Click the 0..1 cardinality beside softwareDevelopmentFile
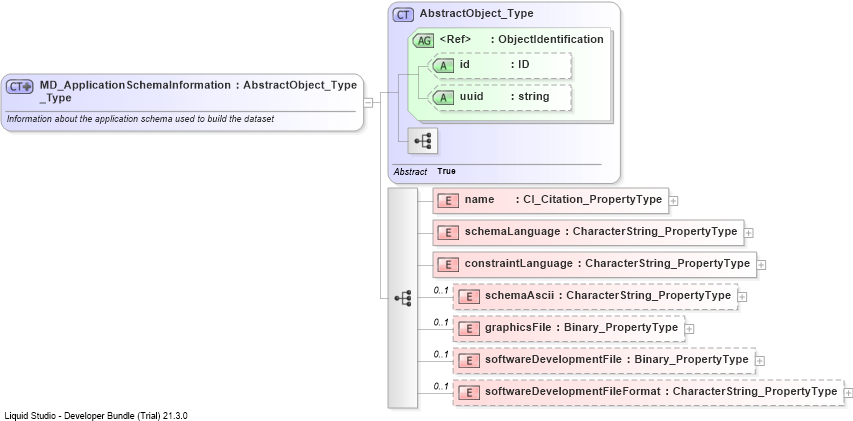Image resolution: width=853 pixels, height=421 pixels. pos(441,355)
